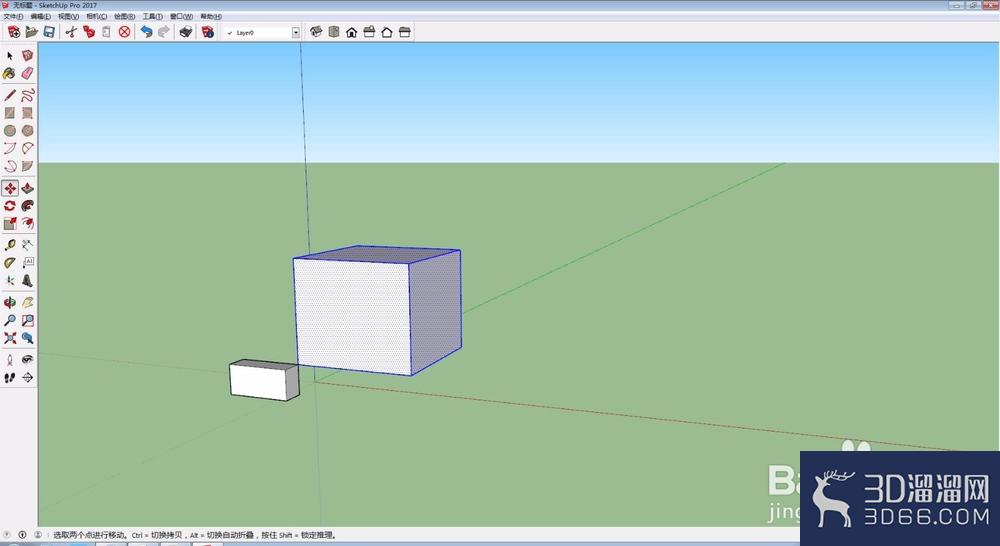This screenshot has width=1000, height=546.
Task: Expand the Layer0 layer dropdown
Action: [x=295, y=33]
